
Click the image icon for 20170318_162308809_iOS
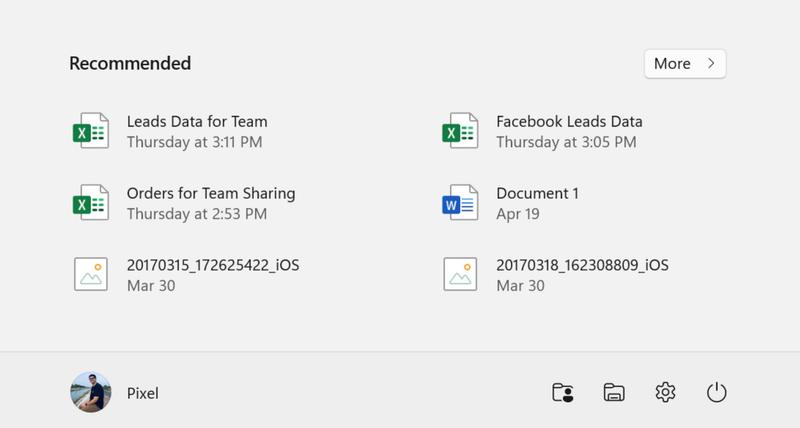pos(460,275)
